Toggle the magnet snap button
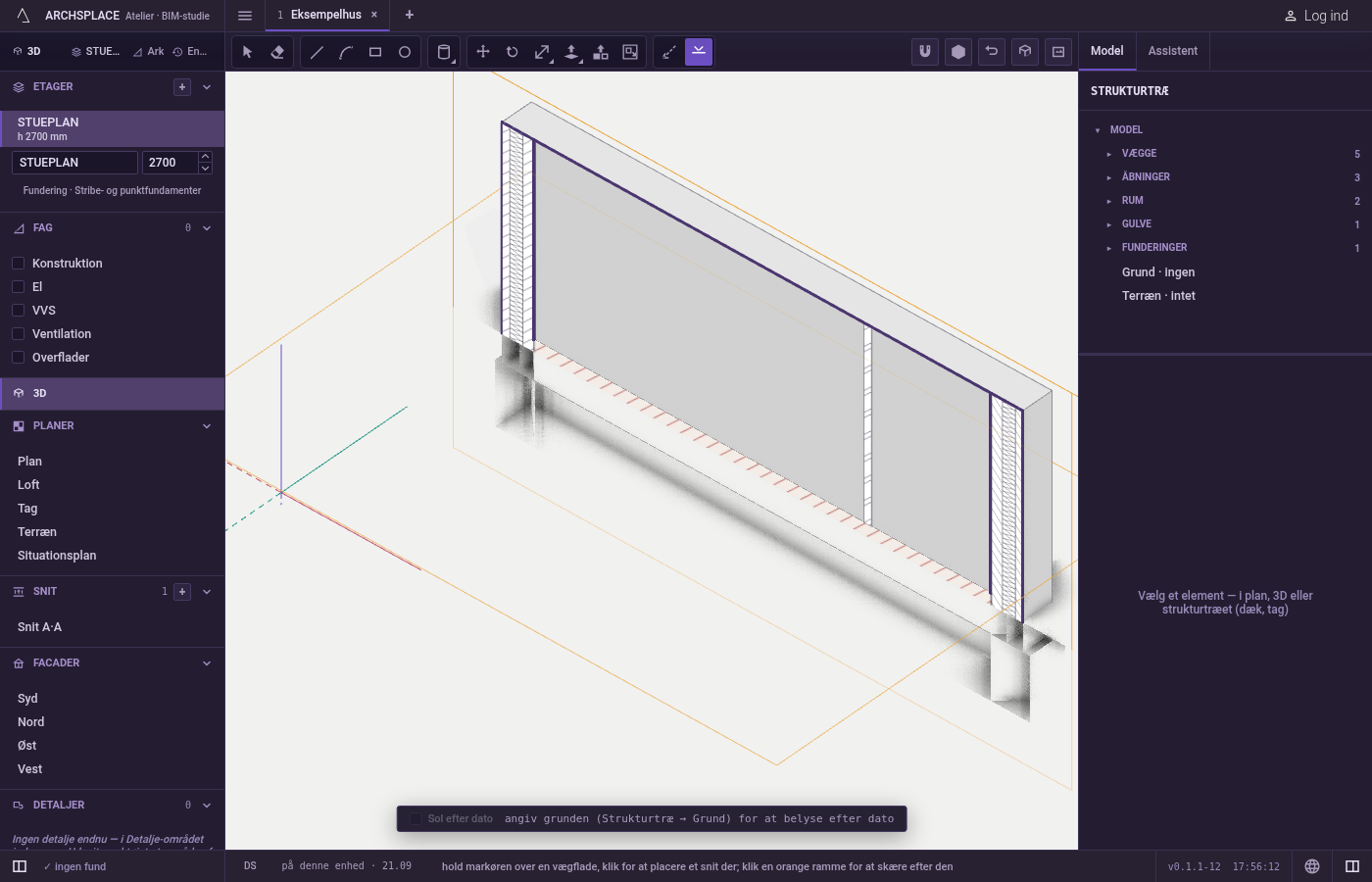The image size is (1372, 882). coord(925,52)
